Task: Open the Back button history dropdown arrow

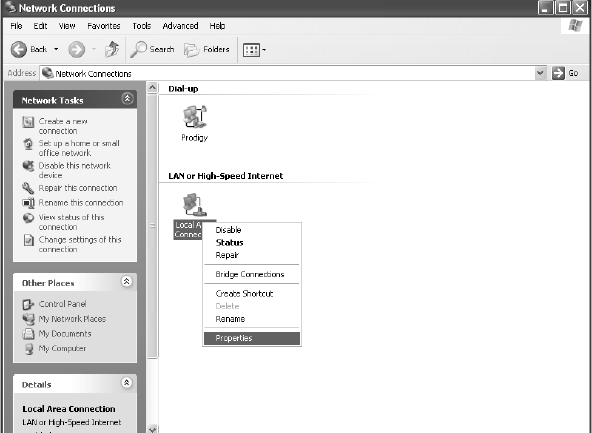Action: [x=56, y=49]
